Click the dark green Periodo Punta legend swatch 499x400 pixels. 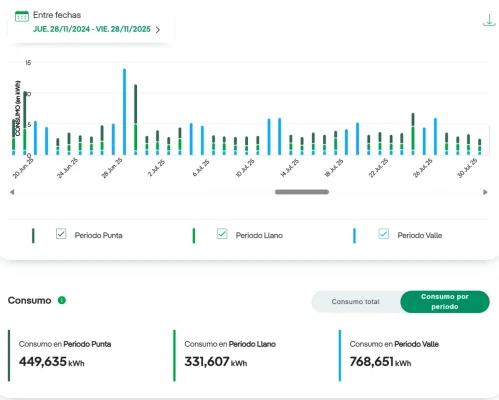tap(33, 236)
